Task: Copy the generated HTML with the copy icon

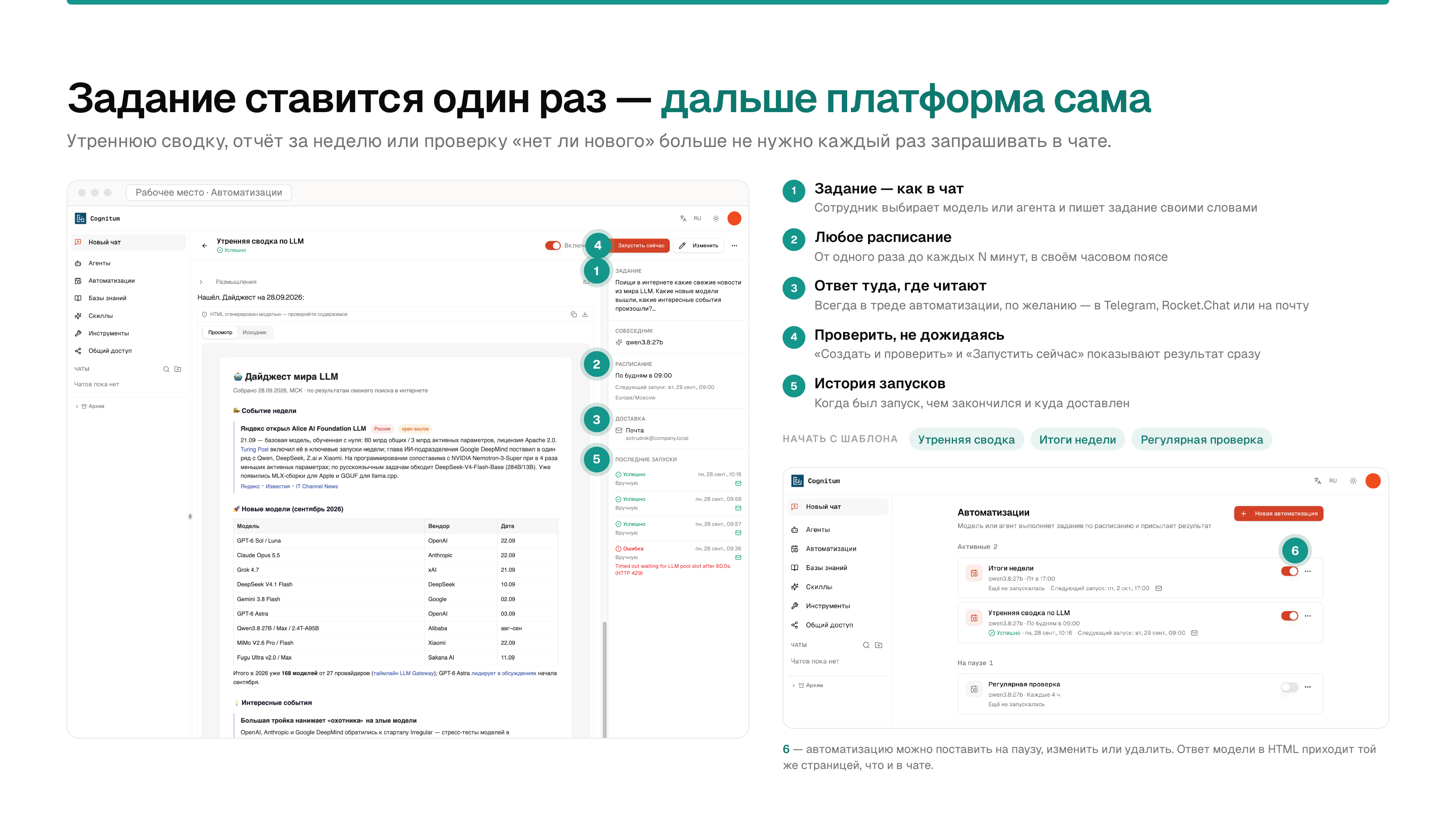Action: pyautogui.click(x=573, y=314)
